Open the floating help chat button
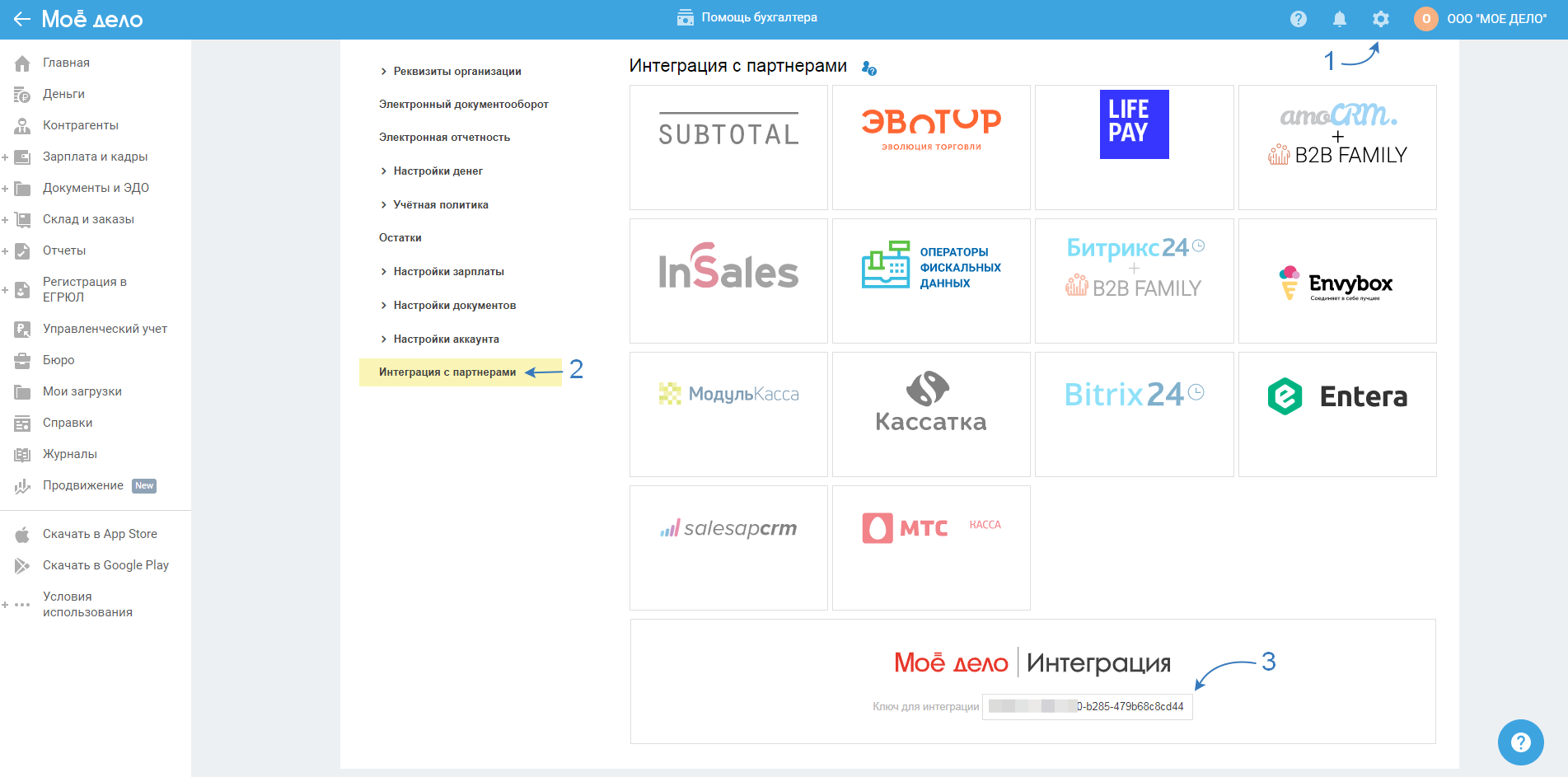Screen dimensions: 1568x777 click(x=1520, y=742)
